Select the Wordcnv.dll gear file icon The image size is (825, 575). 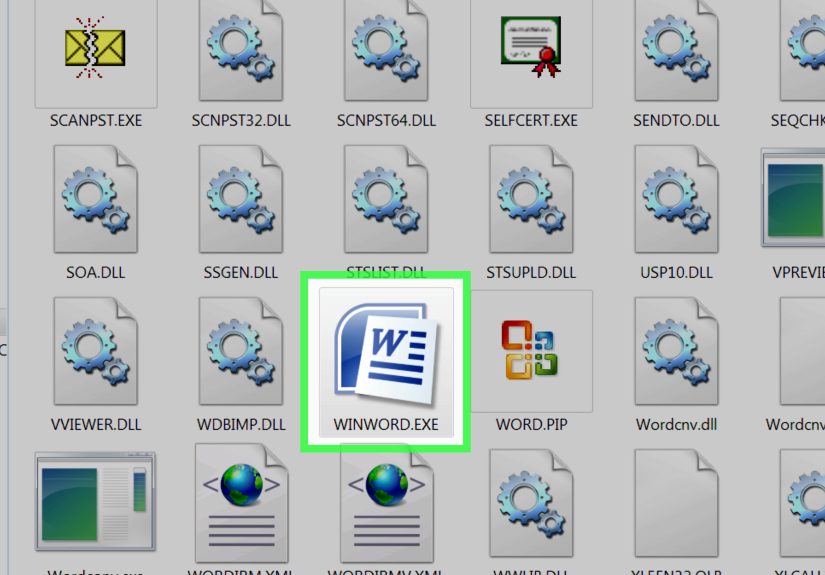tap(677, 351)
